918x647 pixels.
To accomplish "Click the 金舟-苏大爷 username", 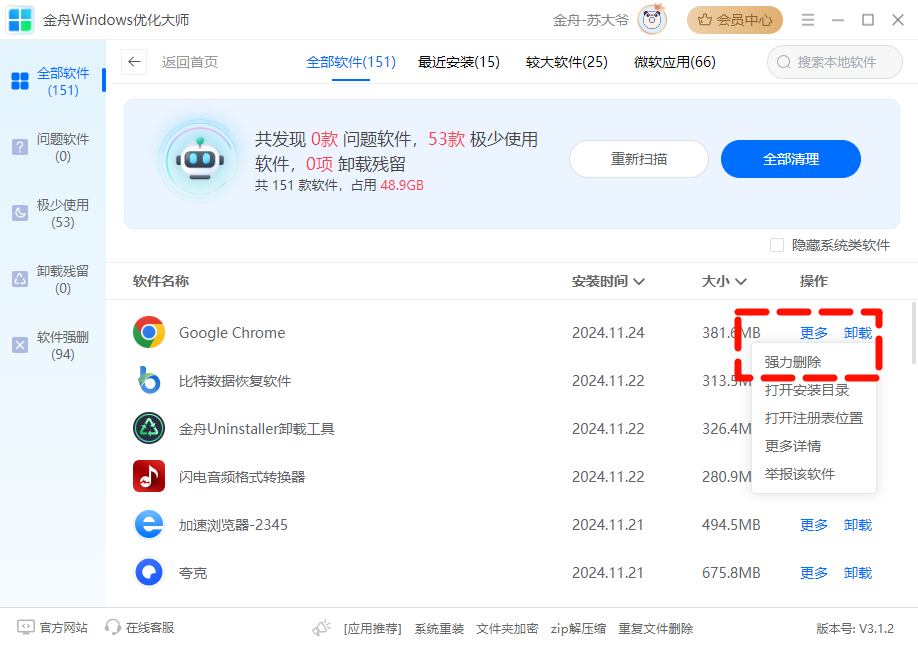I will pos(591,20).
